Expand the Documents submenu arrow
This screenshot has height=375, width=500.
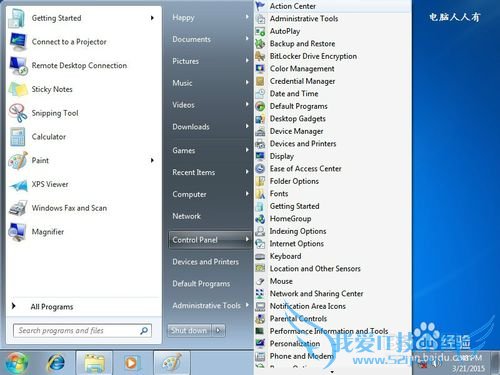click(x=247, y=39)
